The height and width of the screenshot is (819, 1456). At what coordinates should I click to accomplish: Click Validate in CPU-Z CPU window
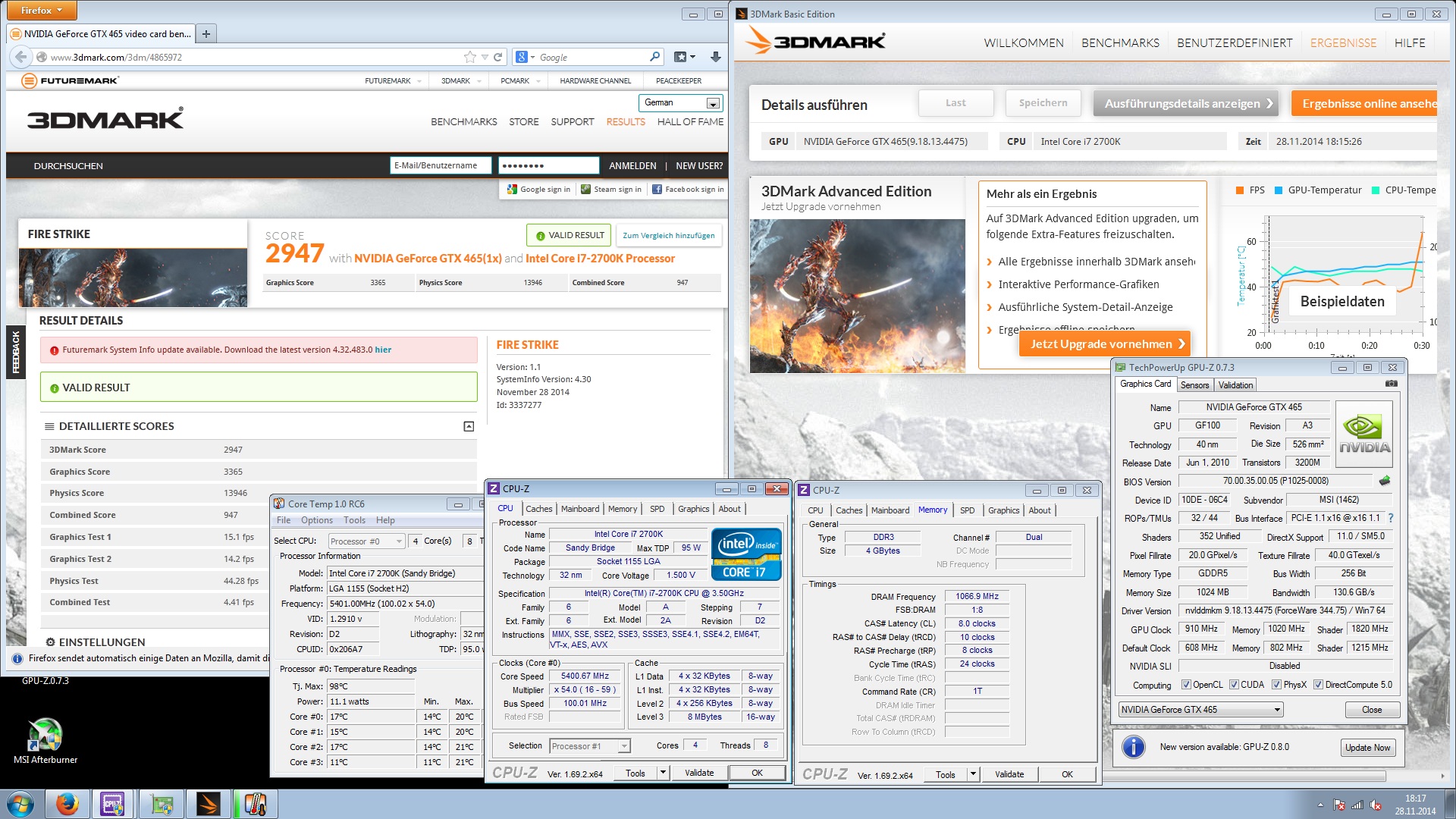(699, 773)
